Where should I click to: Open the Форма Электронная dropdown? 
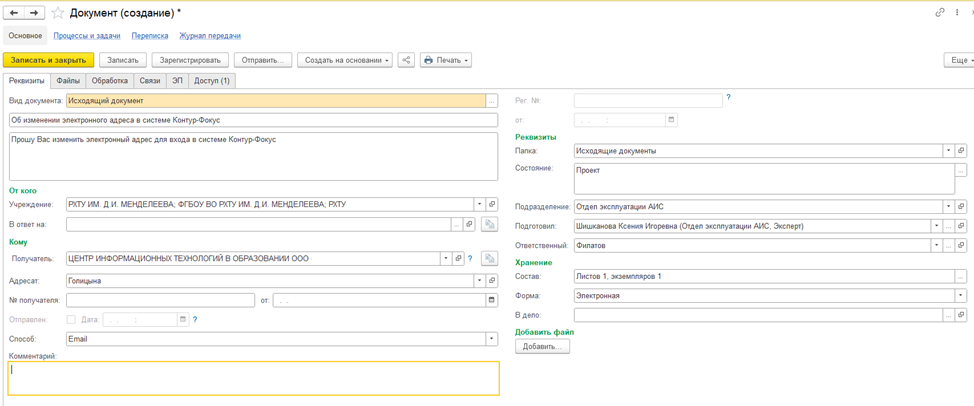pyautogui.click(x=961, y=296)
